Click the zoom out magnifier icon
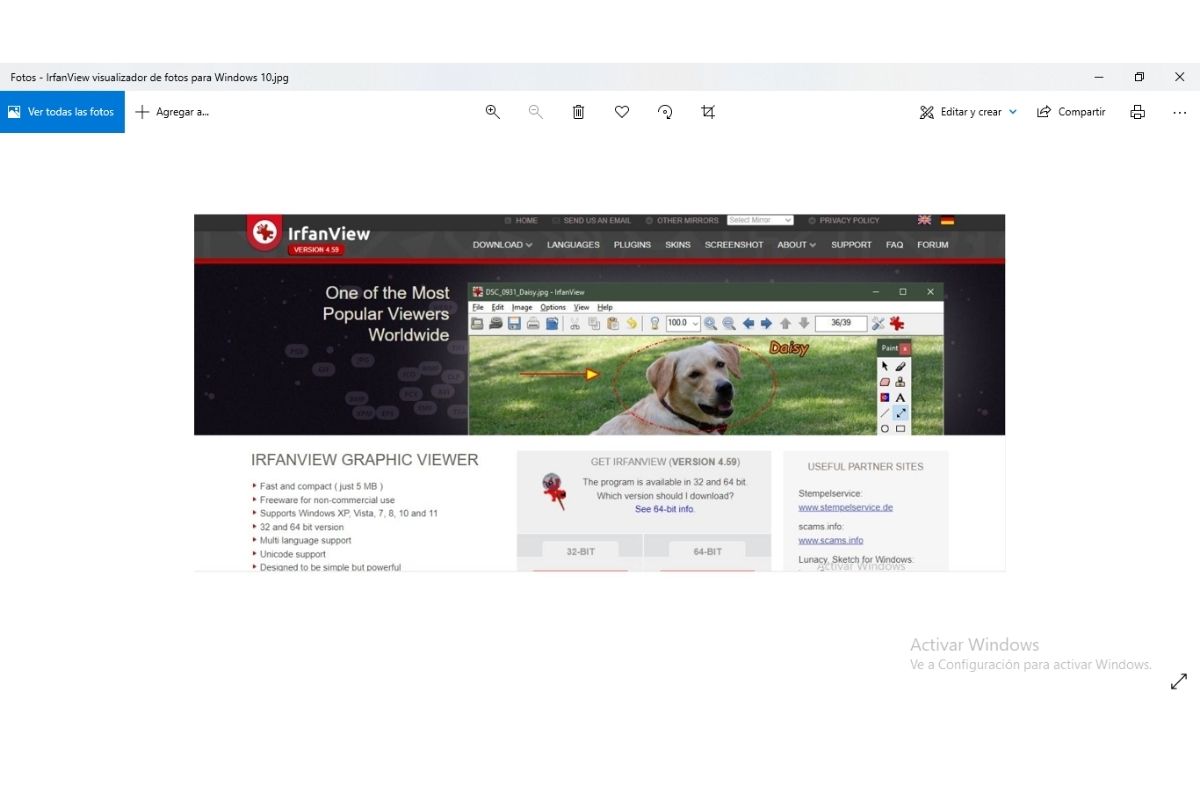 [x=535, y=112]
